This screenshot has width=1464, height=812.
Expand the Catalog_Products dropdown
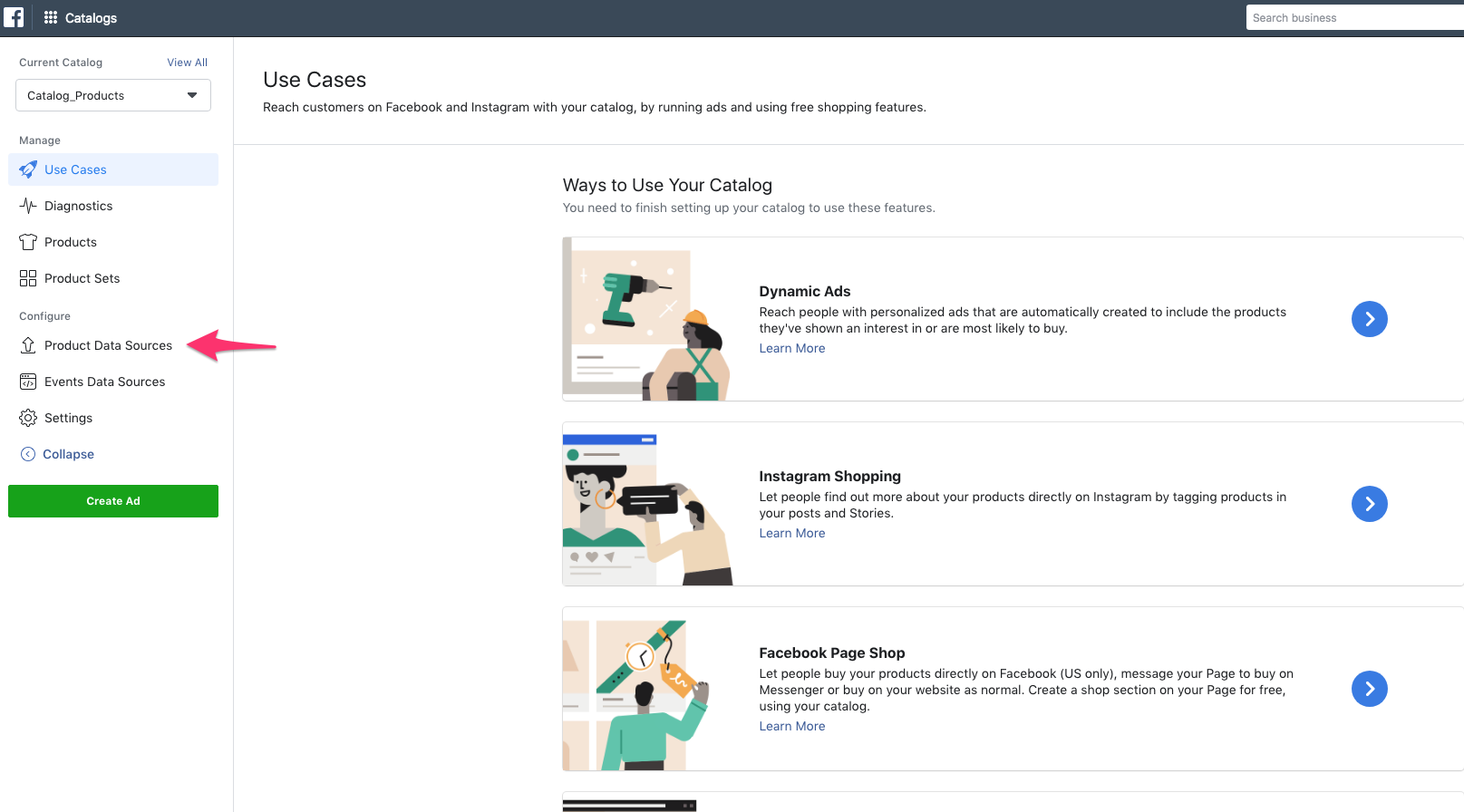113,95
